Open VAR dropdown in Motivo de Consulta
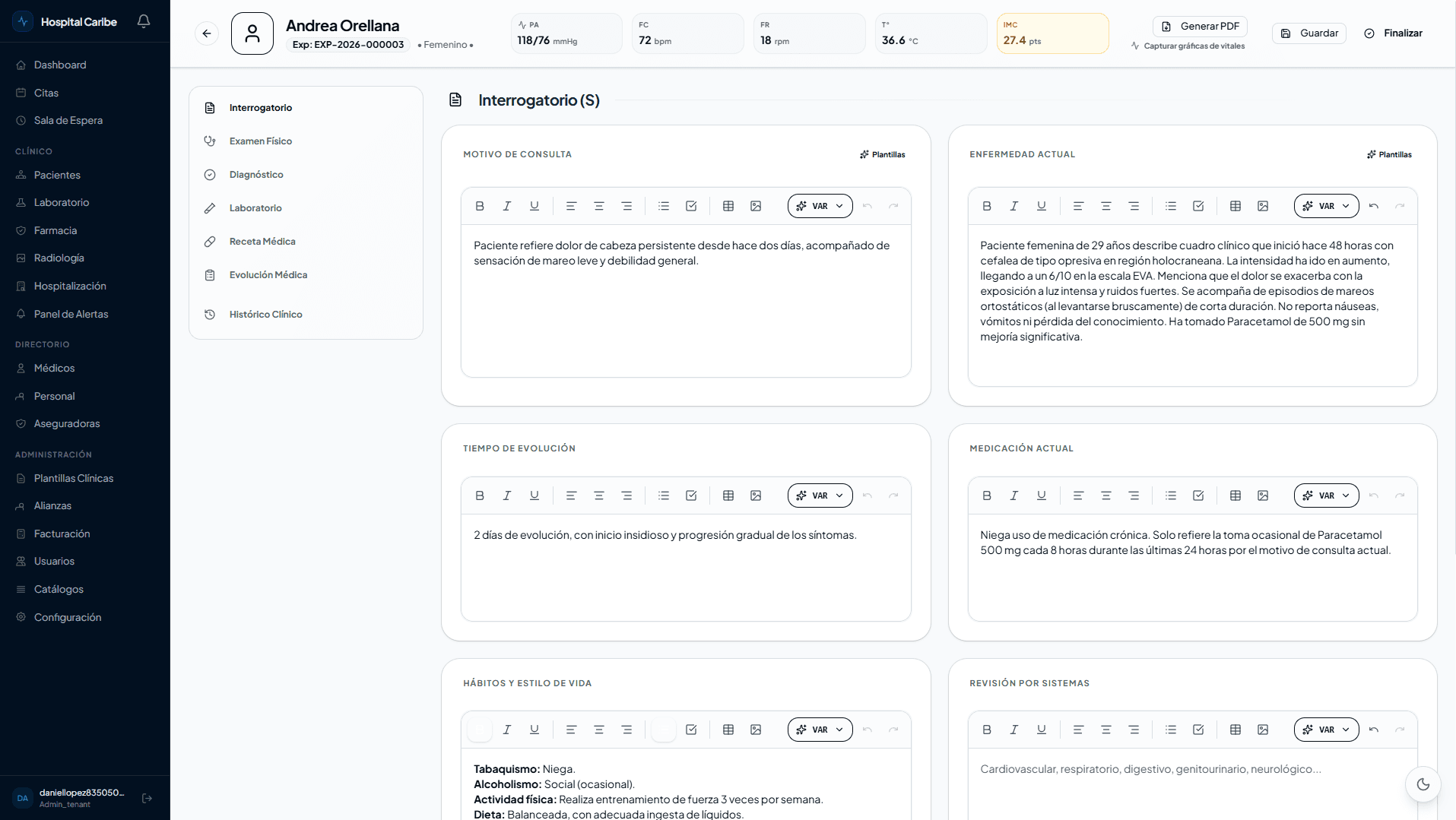 tap(820, 206)
